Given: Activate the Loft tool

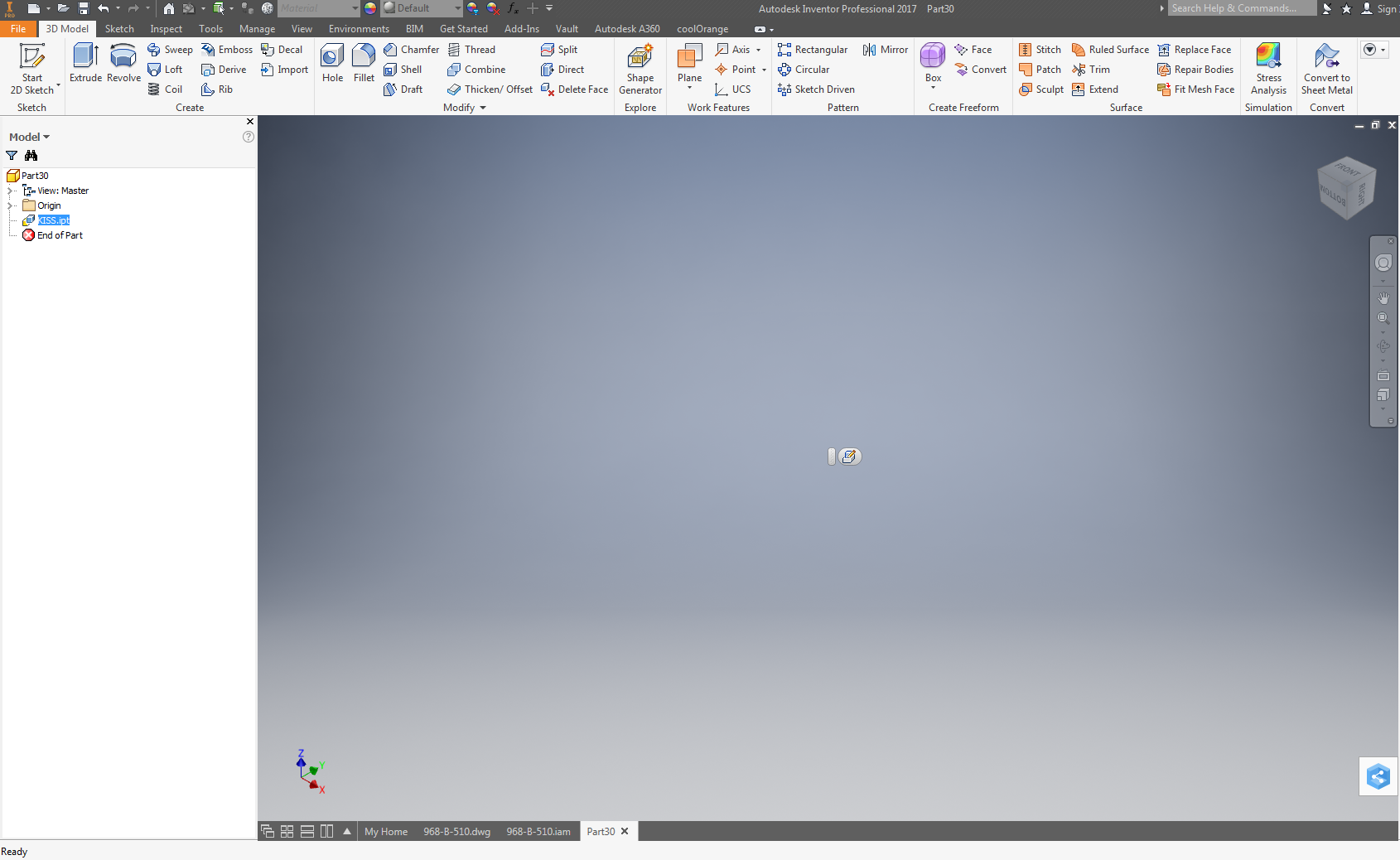Looking at the screenshot, I should tap(165, 70).
